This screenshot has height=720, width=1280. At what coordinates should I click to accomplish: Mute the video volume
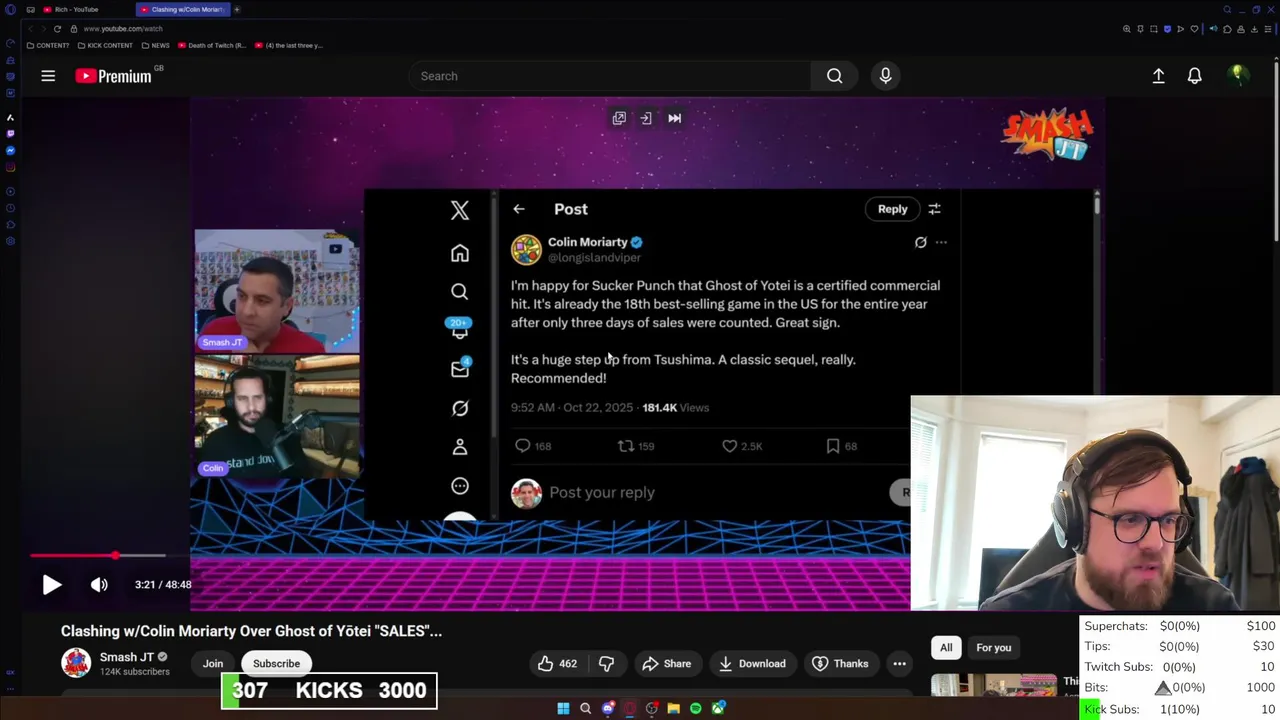[99, 585]
